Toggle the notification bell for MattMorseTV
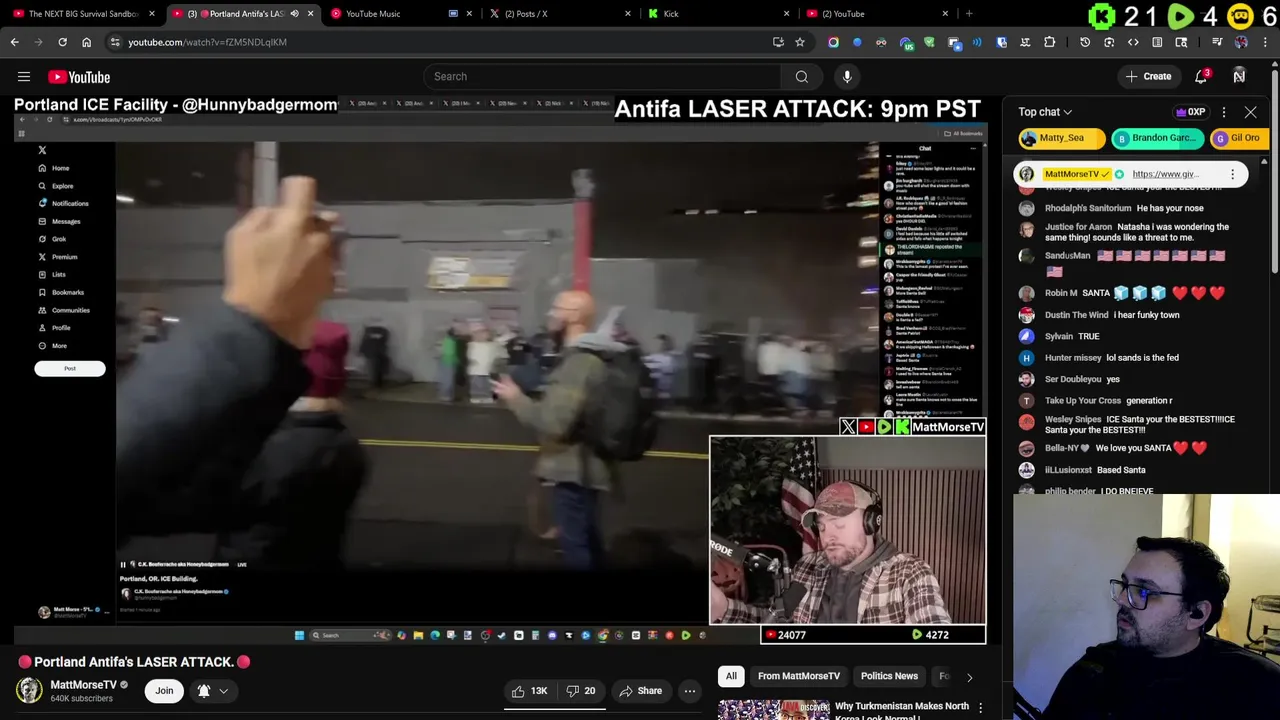Image resolution: width=1280 pixels, height=720 pixels. [x=204, y=691]
